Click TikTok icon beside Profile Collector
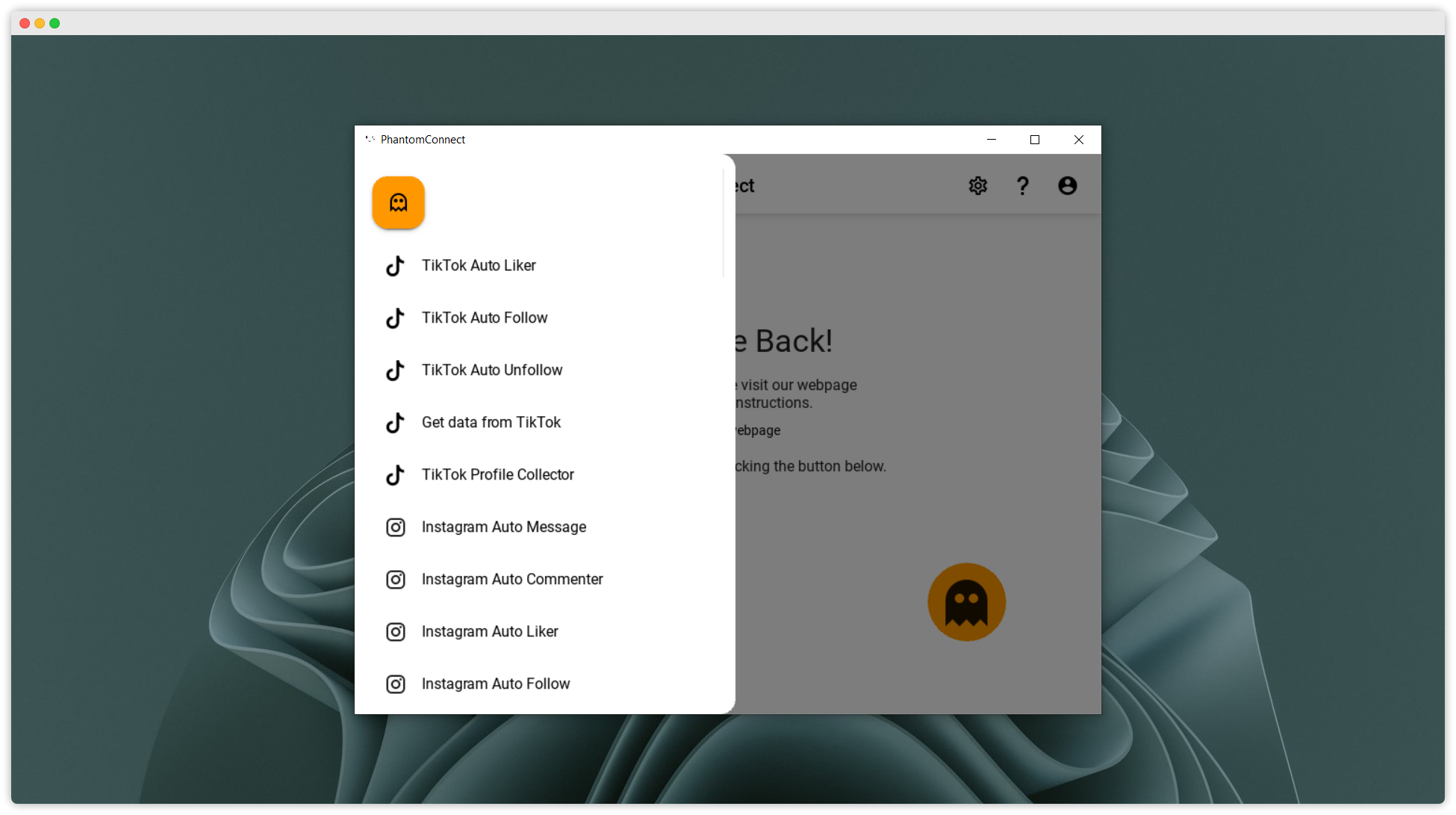1456x815 pixels. pos(395,475)
